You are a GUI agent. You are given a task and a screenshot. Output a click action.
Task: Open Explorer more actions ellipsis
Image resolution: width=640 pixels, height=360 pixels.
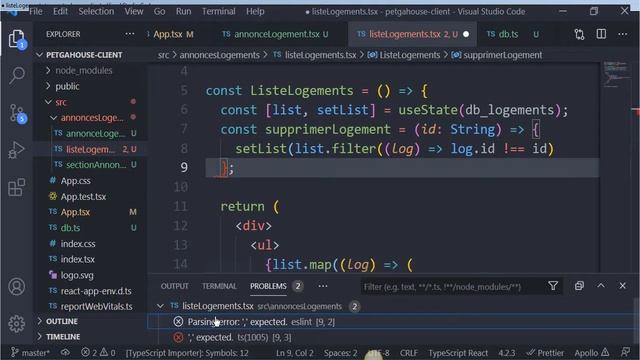pos(130,34)
